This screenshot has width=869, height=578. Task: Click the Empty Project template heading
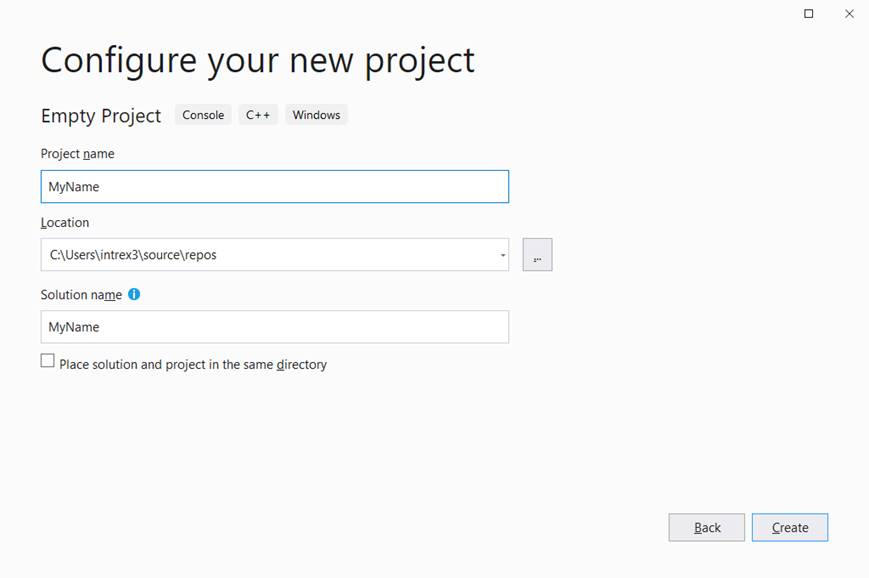101,116
